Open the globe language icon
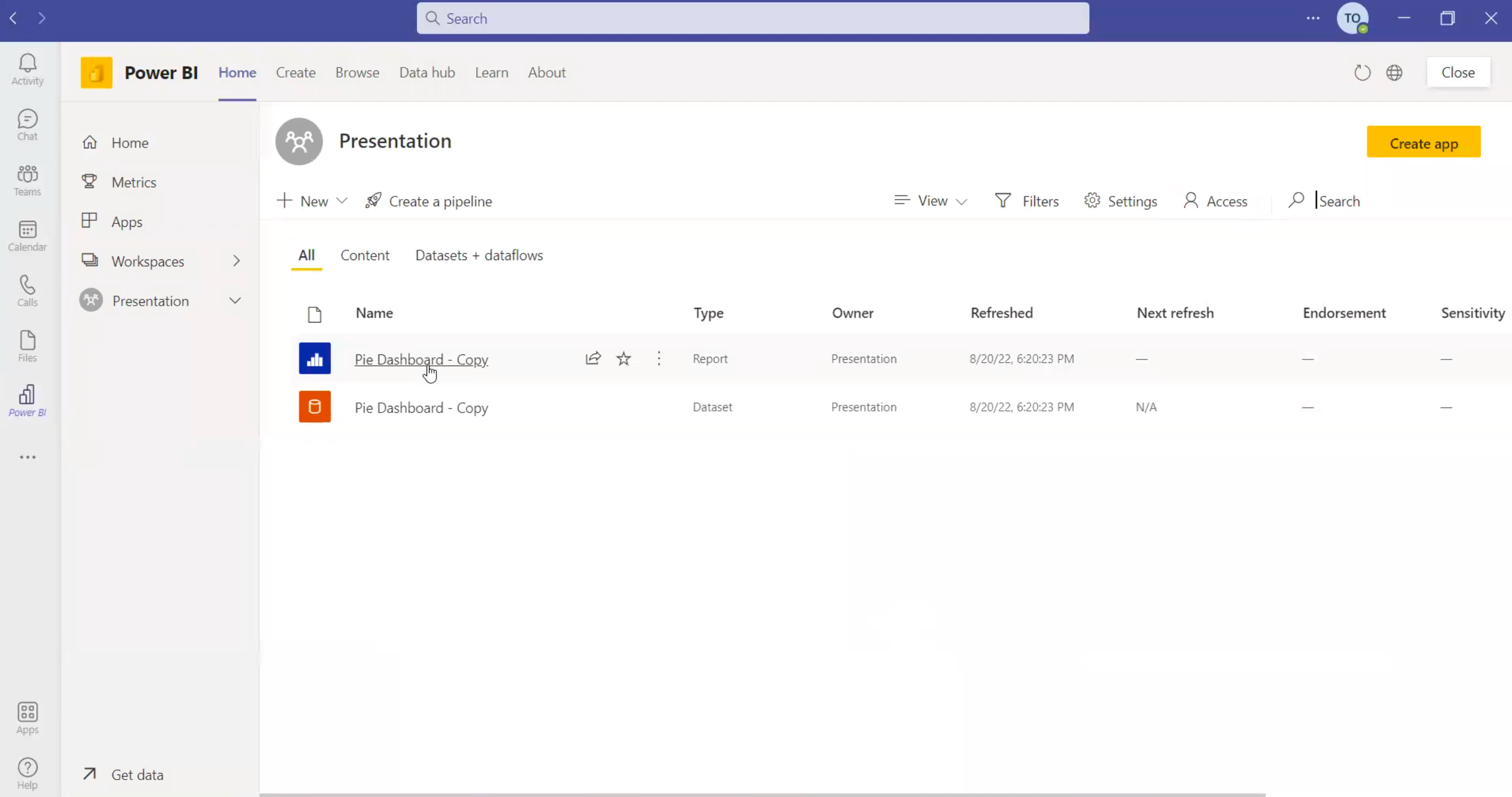1512x797 pixels. (1394, 73)
